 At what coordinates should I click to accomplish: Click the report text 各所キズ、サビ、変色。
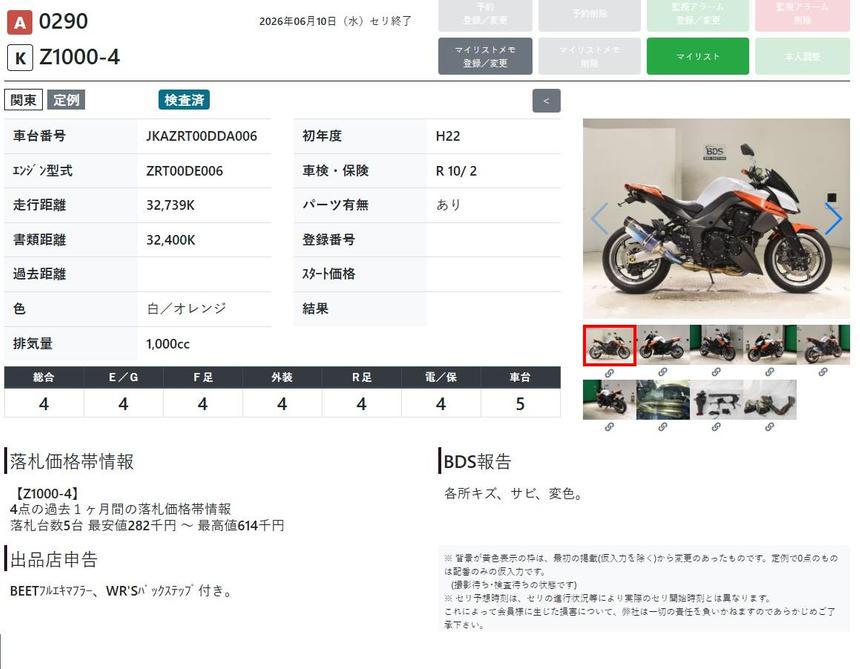click(x=513, y=494)
